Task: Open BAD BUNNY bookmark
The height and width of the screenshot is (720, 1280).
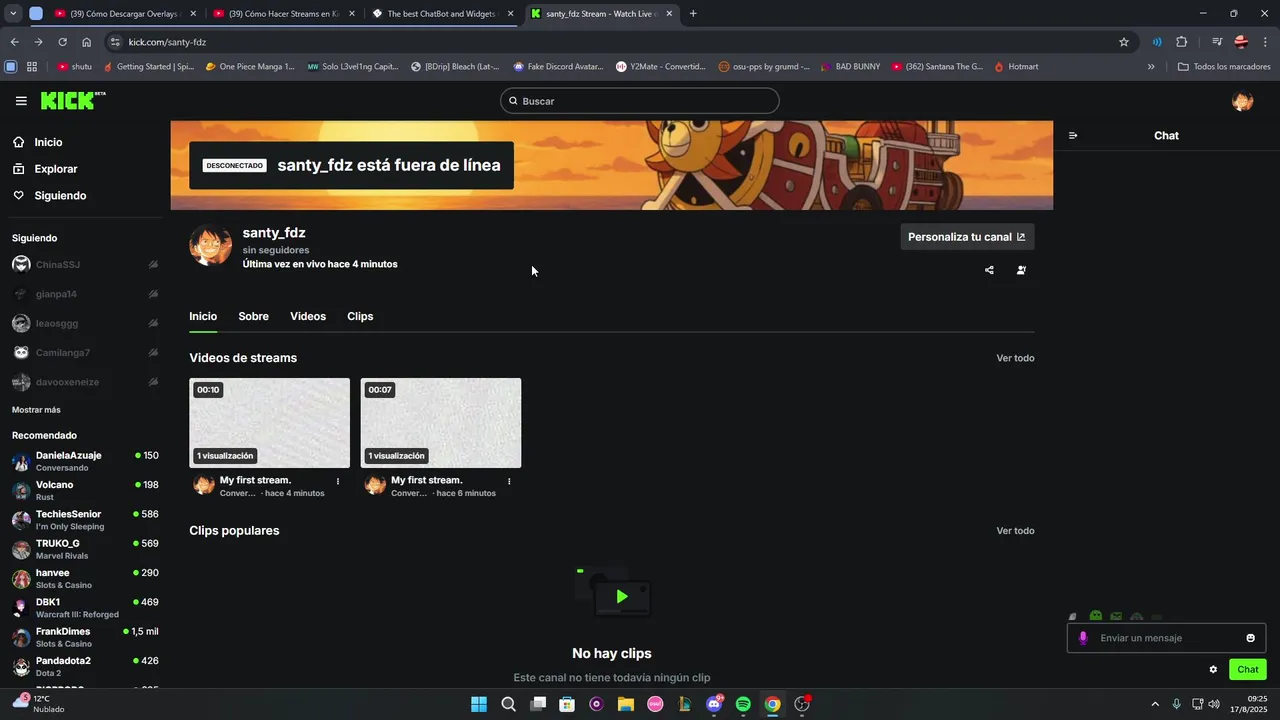Action: 849,67
